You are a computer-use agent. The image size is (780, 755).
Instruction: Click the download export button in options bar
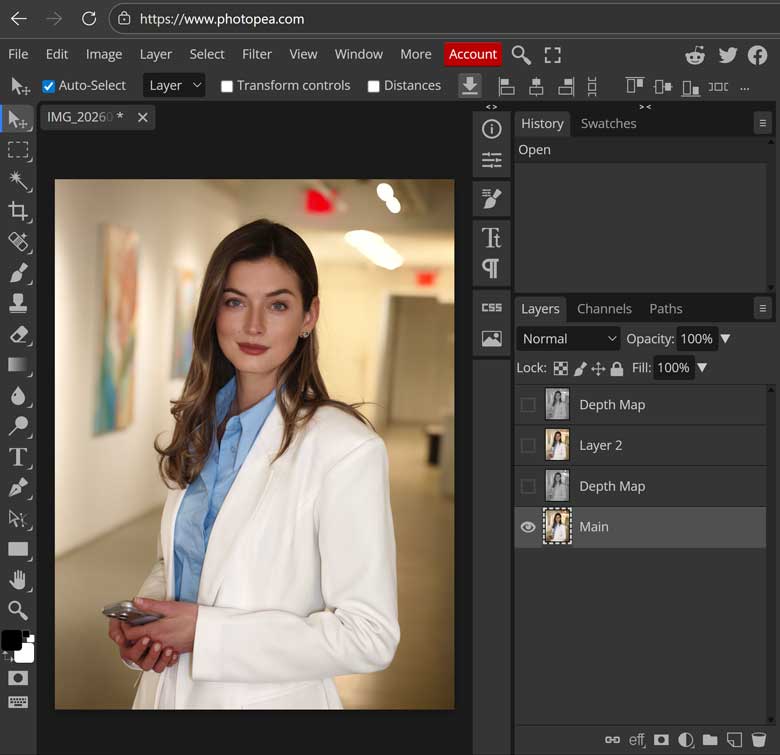(x=469, y=86)
